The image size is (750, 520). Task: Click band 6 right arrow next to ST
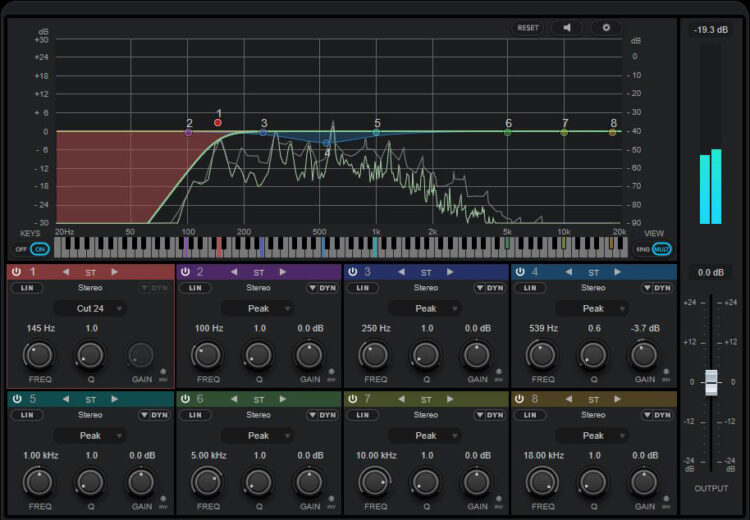(x=283, y=399)
